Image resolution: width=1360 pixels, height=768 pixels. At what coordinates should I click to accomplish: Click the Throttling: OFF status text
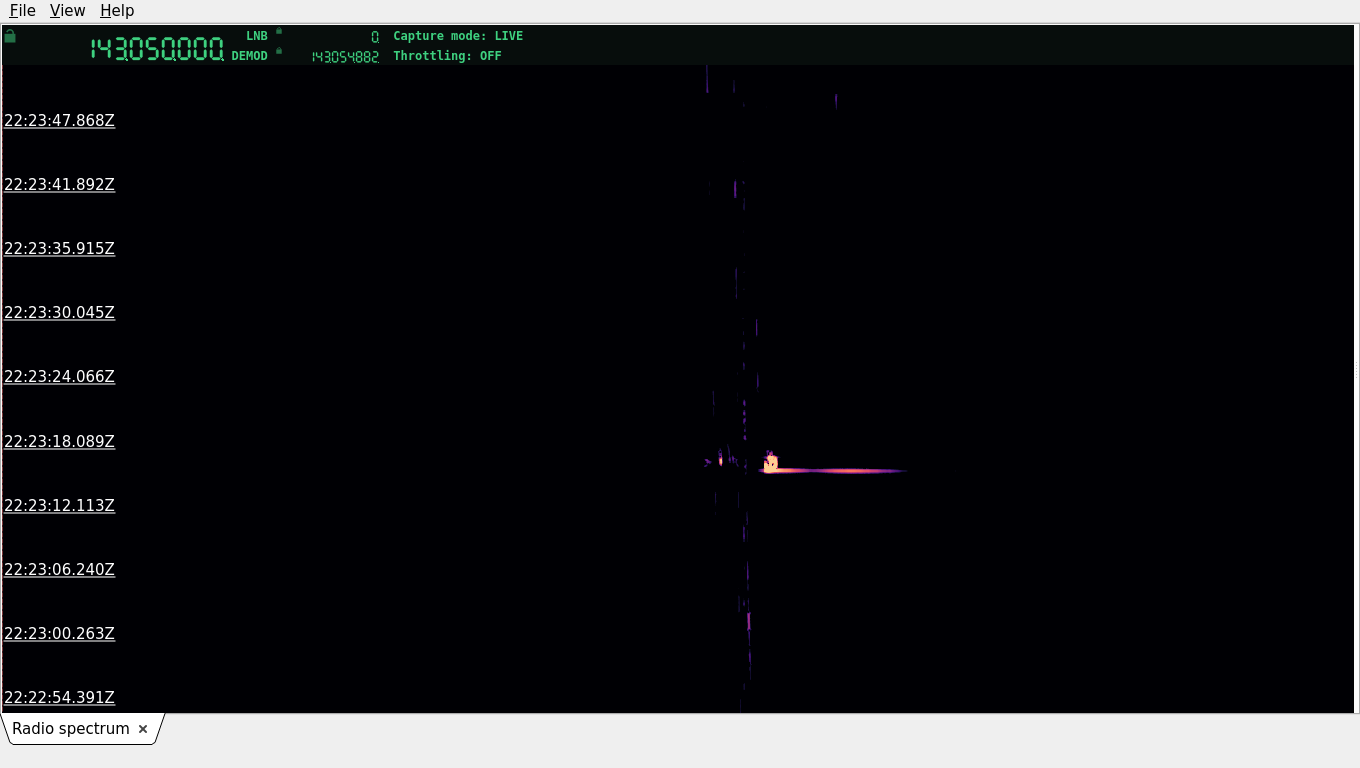(x=447, y=56)
